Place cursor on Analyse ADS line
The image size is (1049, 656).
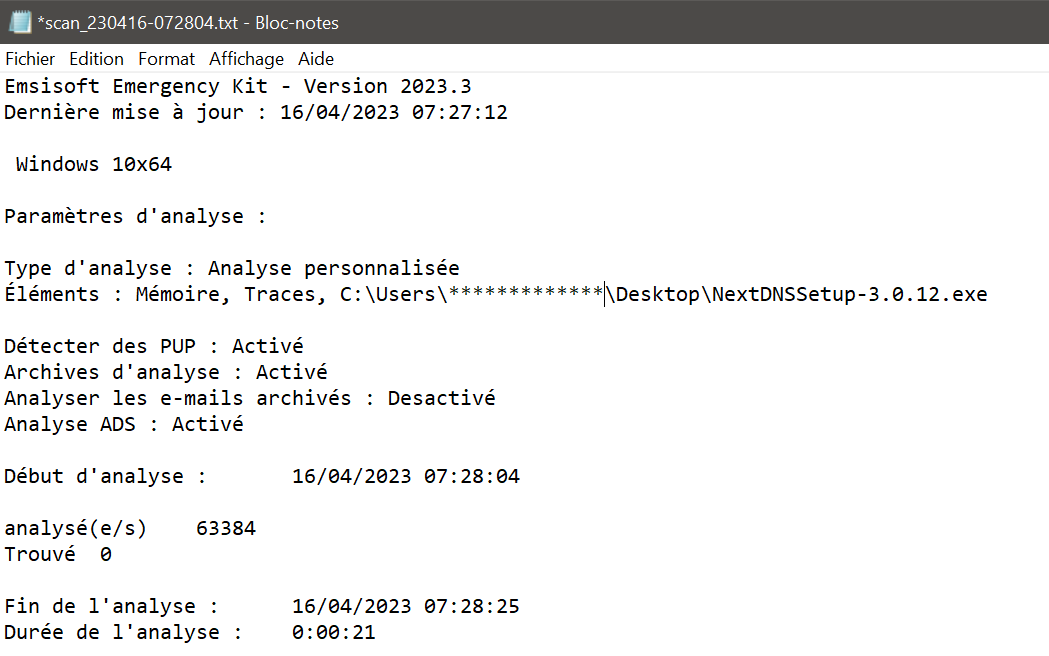point(123,424)
